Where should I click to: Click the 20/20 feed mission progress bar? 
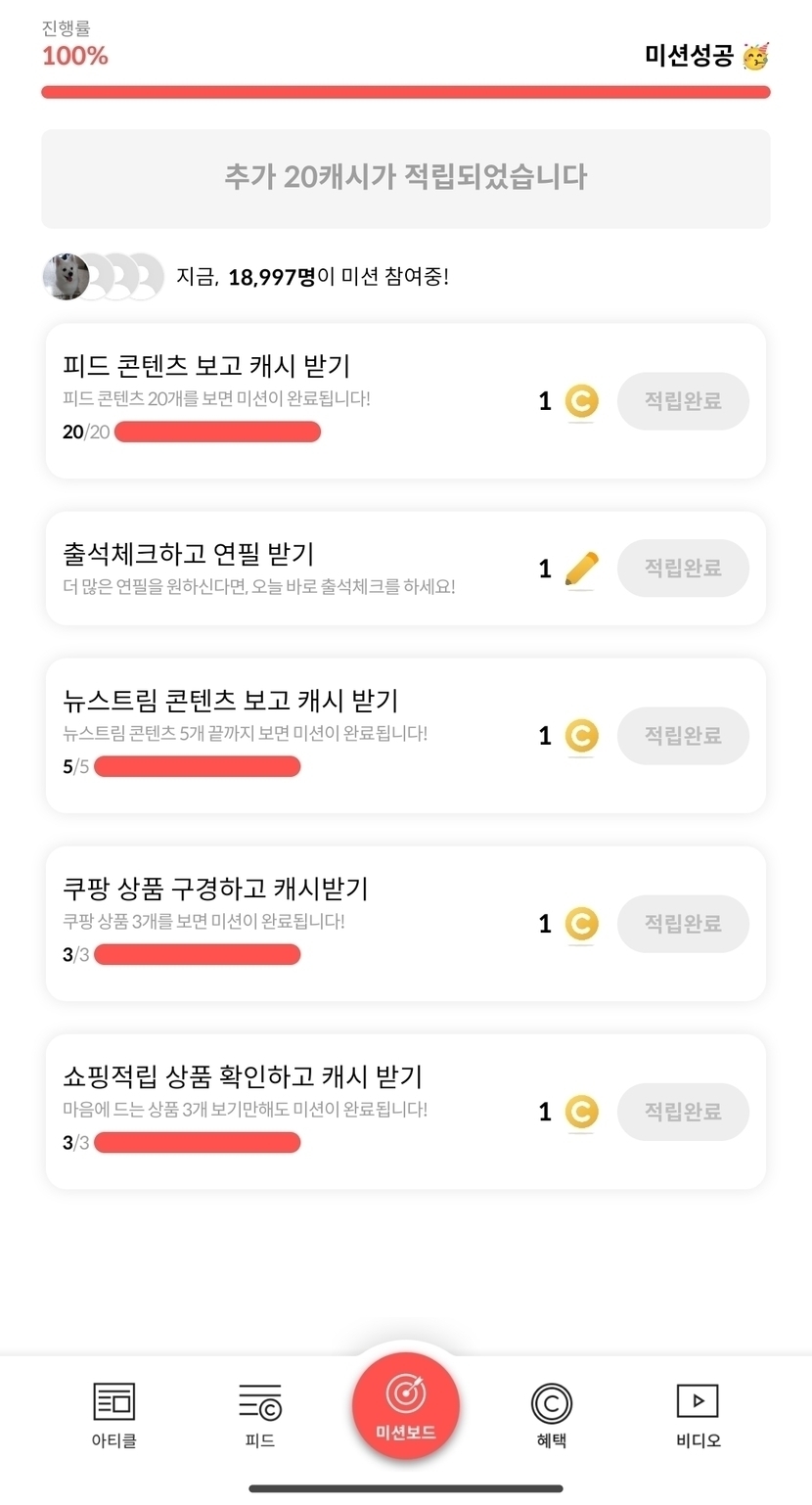coord(217,432)
